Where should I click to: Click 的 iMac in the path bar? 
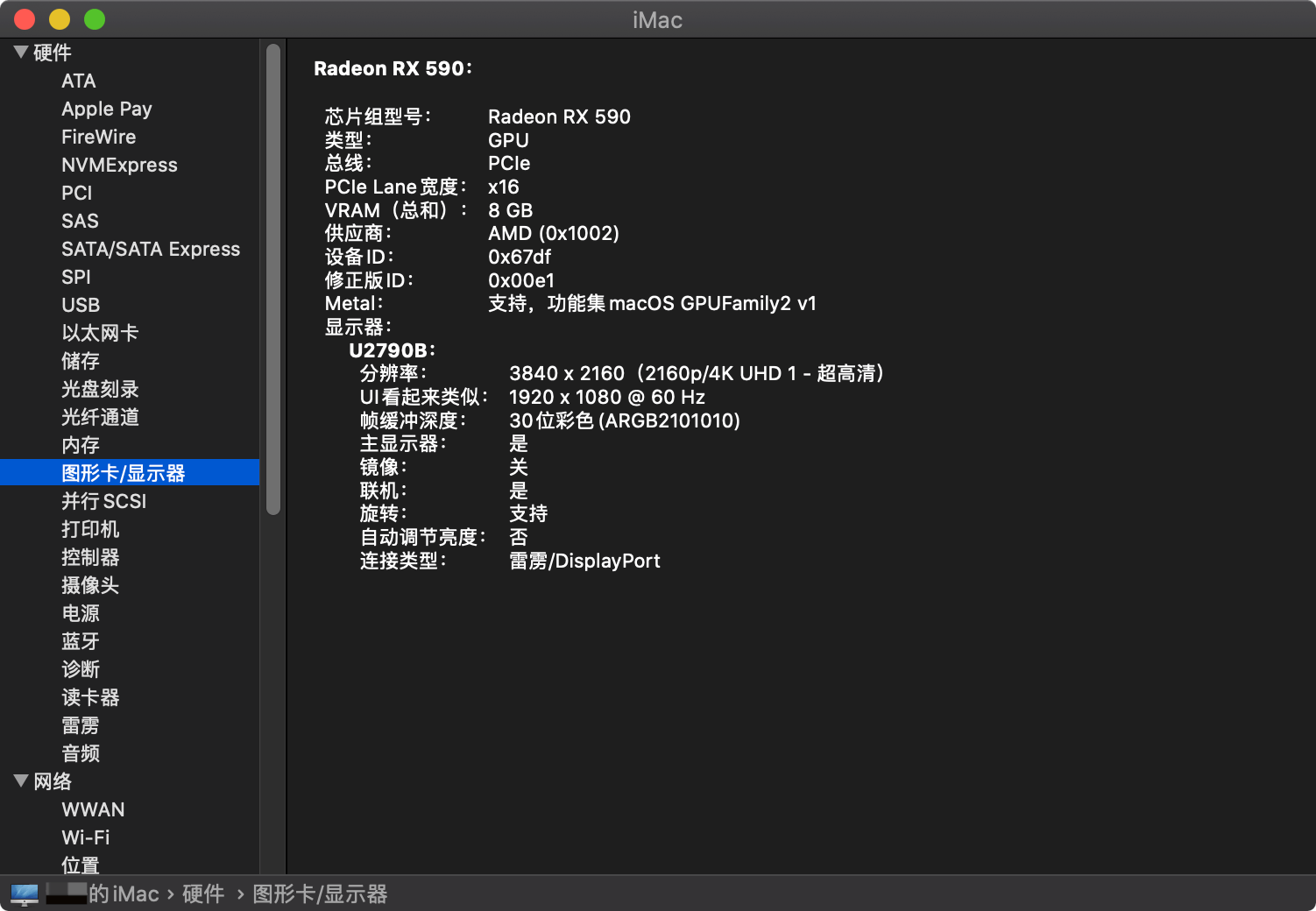click(124, 893)
